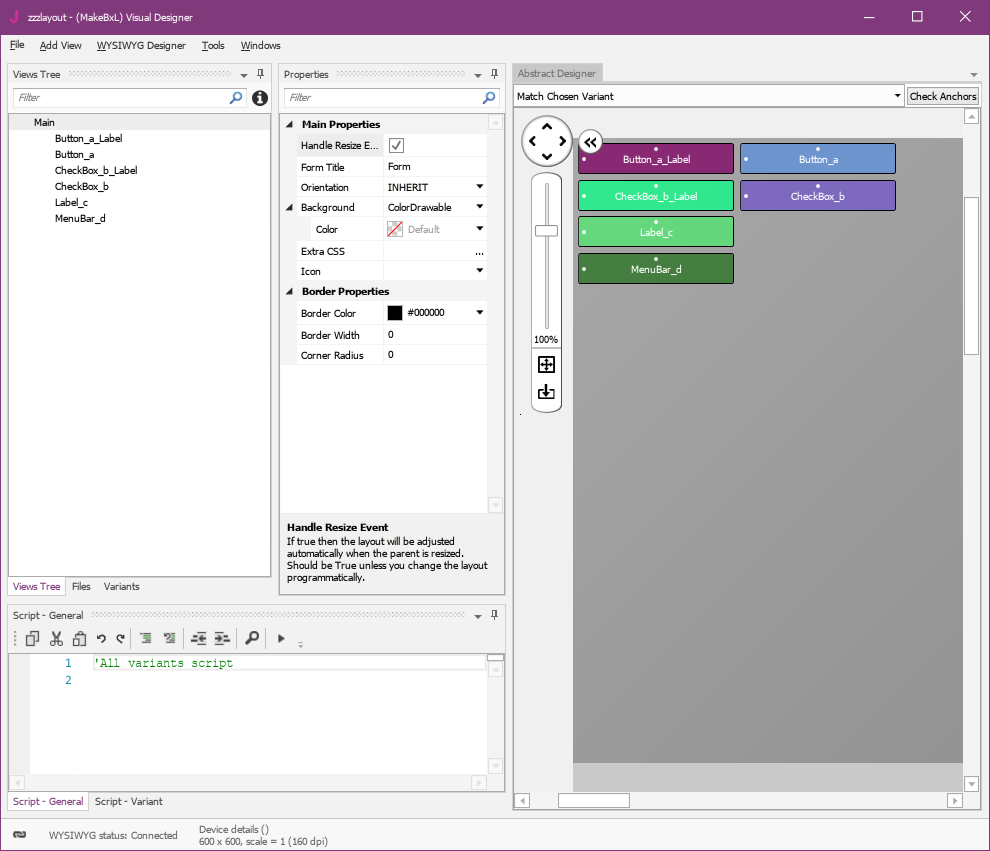Collapse the Border Properties section
The width and height of the screenshot is (990, 851).
tap(290, 292)
